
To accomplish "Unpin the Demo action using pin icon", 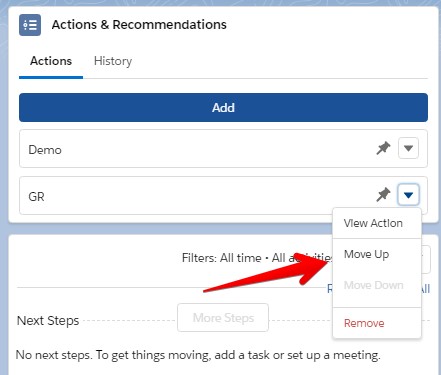I will (x=383, y=148).
